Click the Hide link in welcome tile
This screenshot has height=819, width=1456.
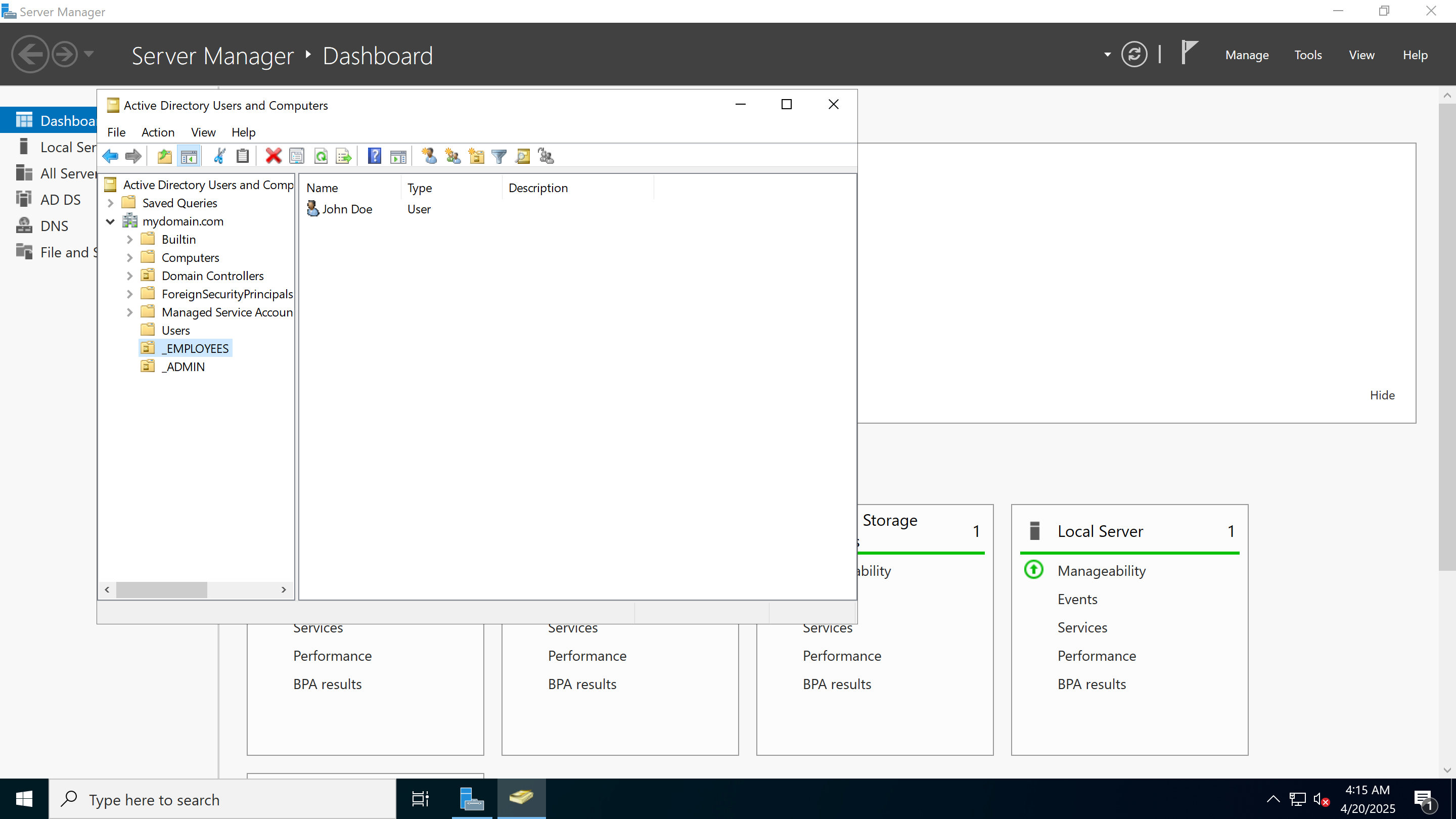1382,395
